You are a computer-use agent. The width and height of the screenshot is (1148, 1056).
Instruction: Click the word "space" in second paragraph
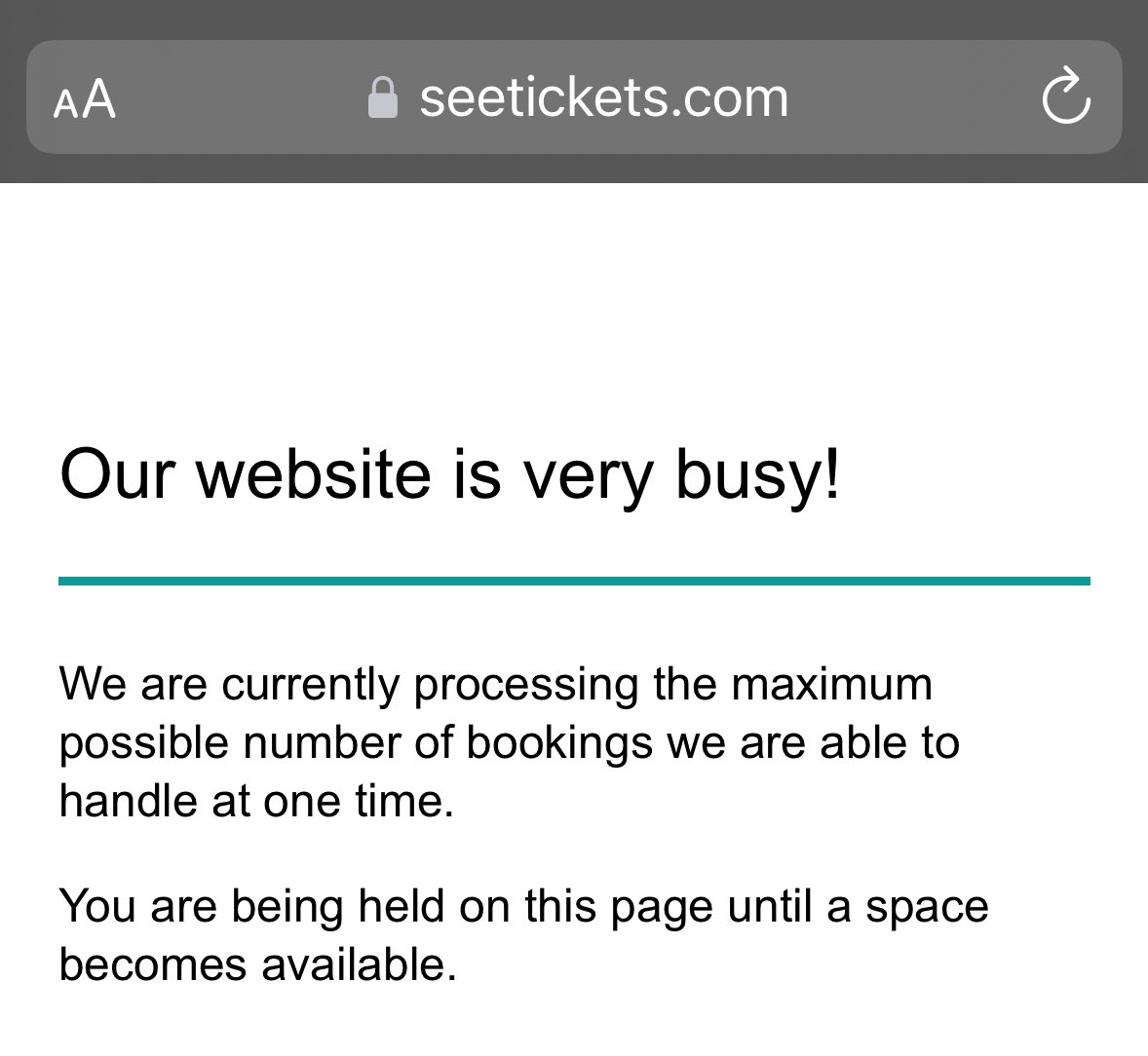927,908
